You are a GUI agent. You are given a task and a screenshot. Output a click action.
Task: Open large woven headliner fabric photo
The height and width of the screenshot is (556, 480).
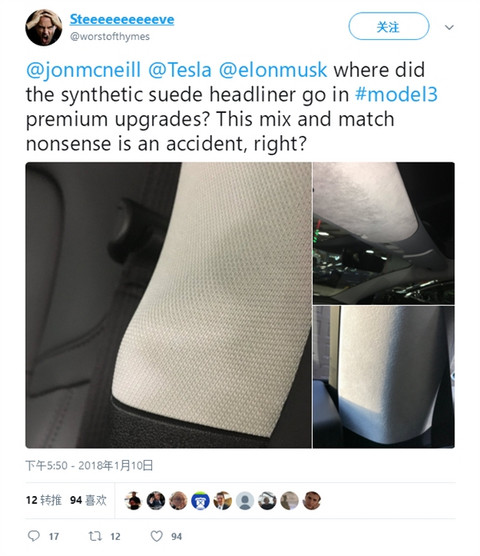[x=168, y=305]
